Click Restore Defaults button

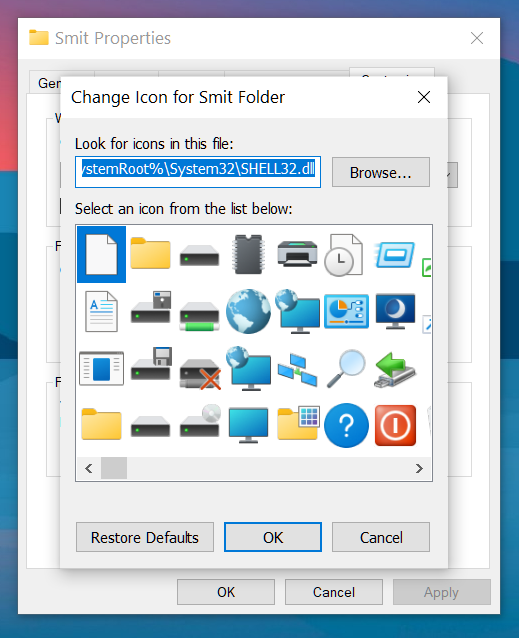click(145, 537)
